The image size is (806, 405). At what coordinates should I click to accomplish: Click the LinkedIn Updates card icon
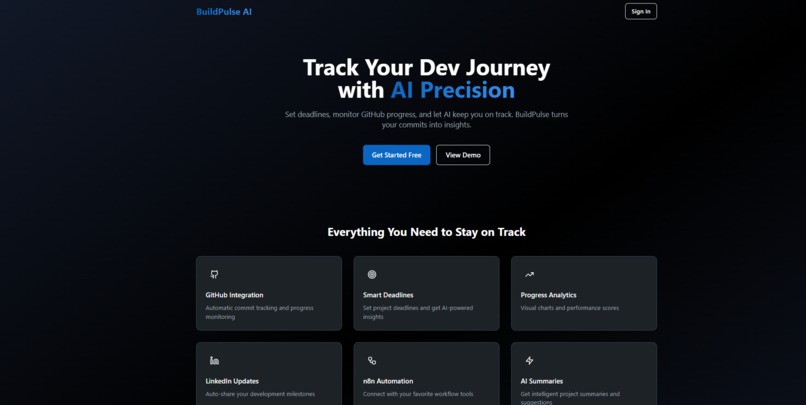(214, 360)
